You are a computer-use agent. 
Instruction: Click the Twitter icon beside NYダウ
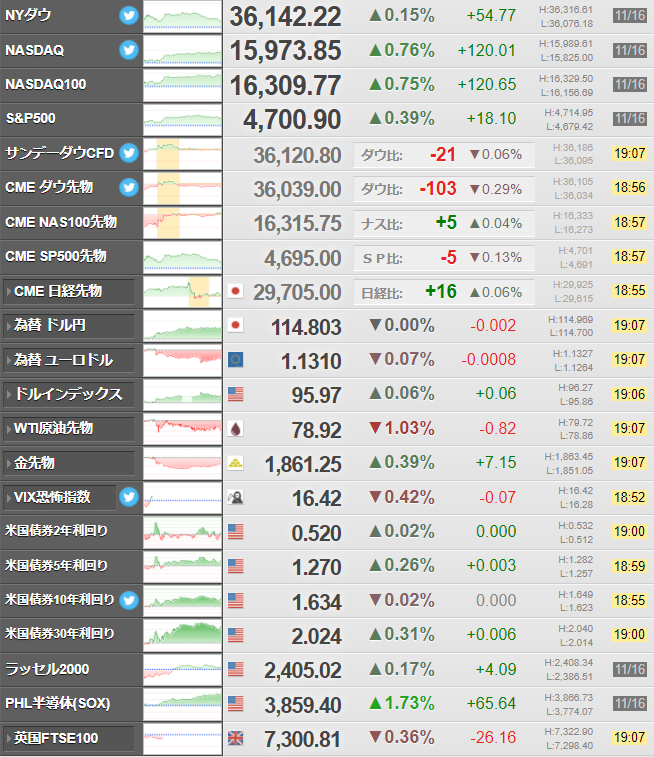click(x=129, y=15)
